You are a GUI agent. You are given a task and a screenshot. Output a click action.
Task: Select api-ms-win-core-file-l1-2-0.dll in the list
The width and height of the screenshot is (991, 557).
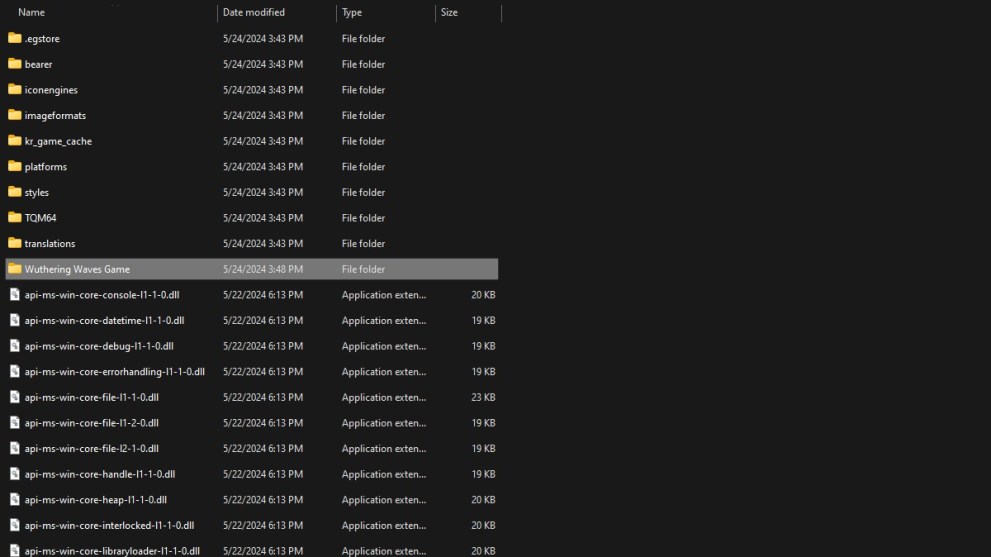91,423
